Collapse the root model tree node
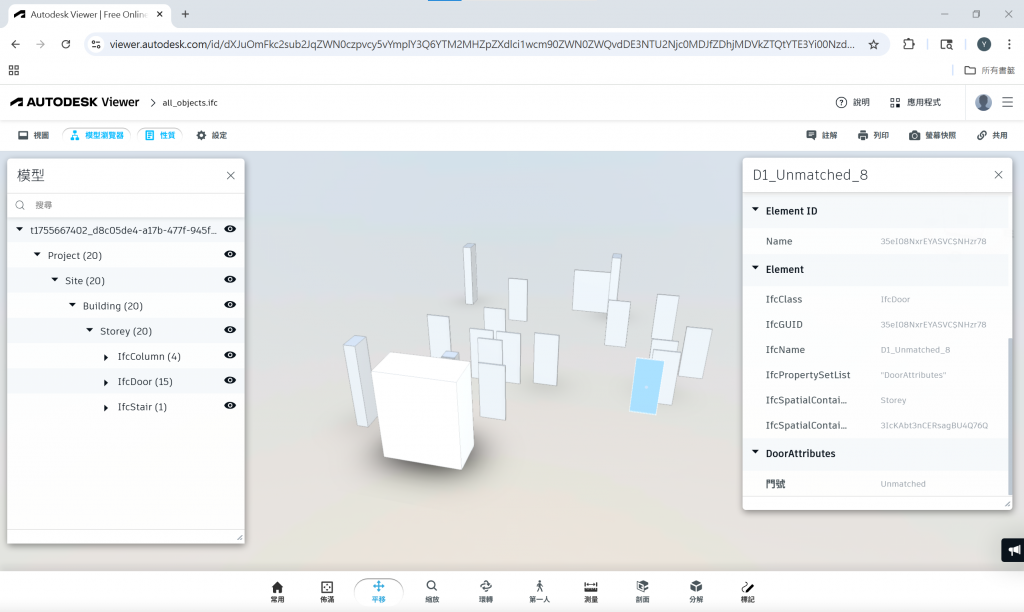This screenshot has height=612, width=1024. pos(20,229)
